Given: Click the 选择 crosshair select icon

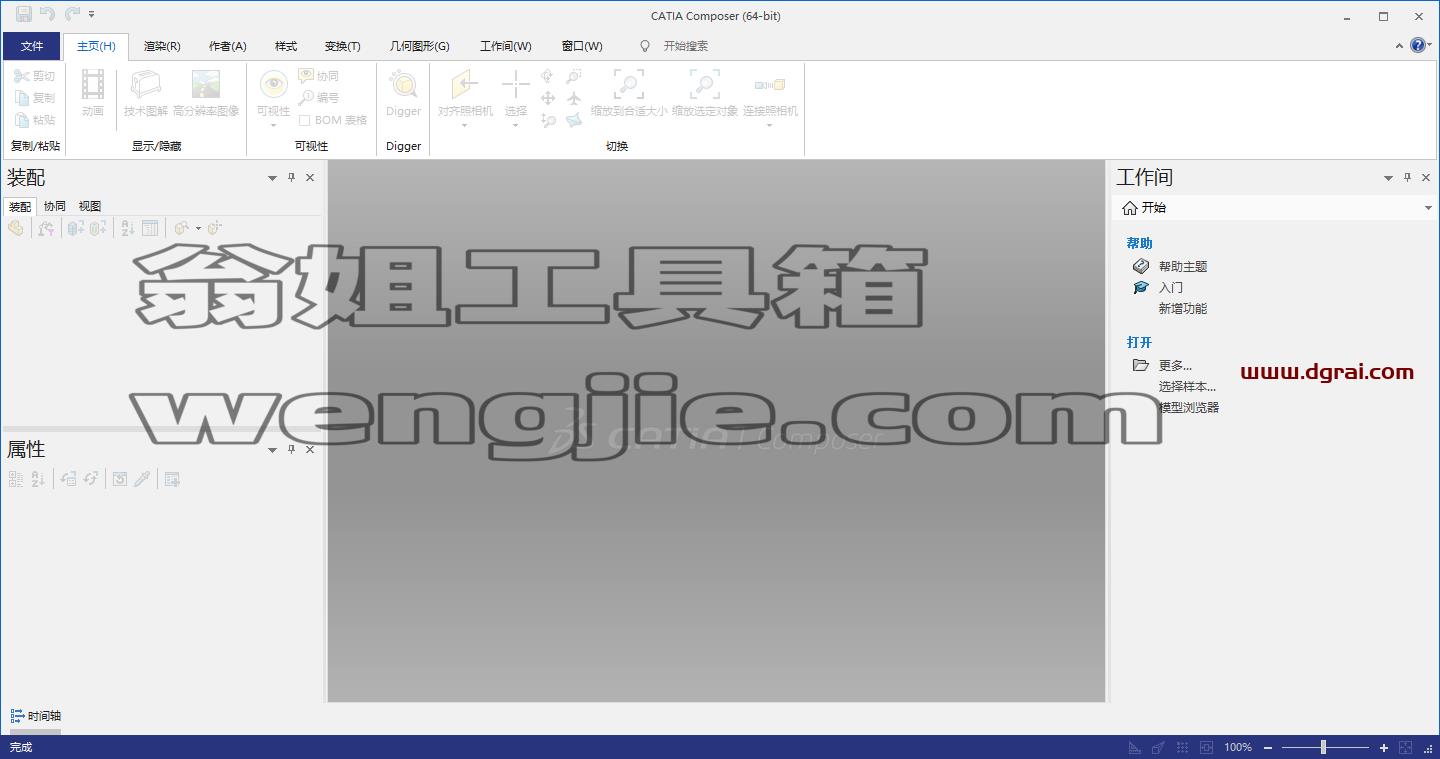Looking at the screenshot, I should tap(516, 84).
